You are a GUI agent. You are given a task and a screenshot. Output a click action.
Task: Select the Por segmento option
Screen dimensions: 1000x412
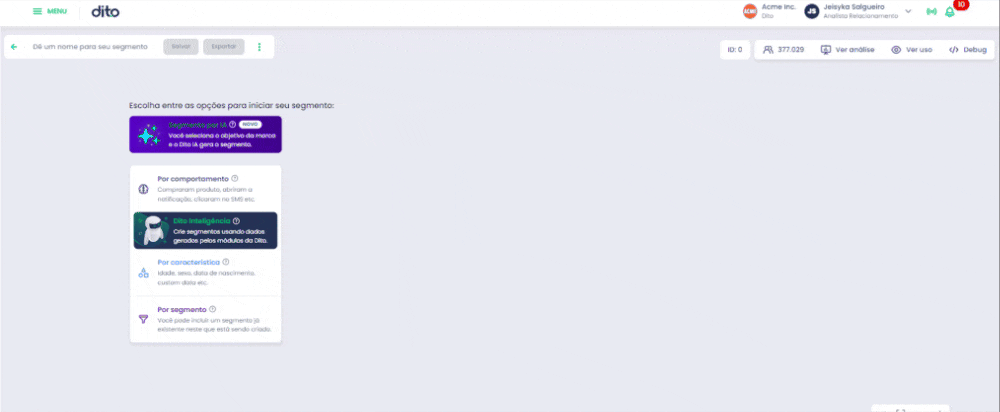click(205, 320)
